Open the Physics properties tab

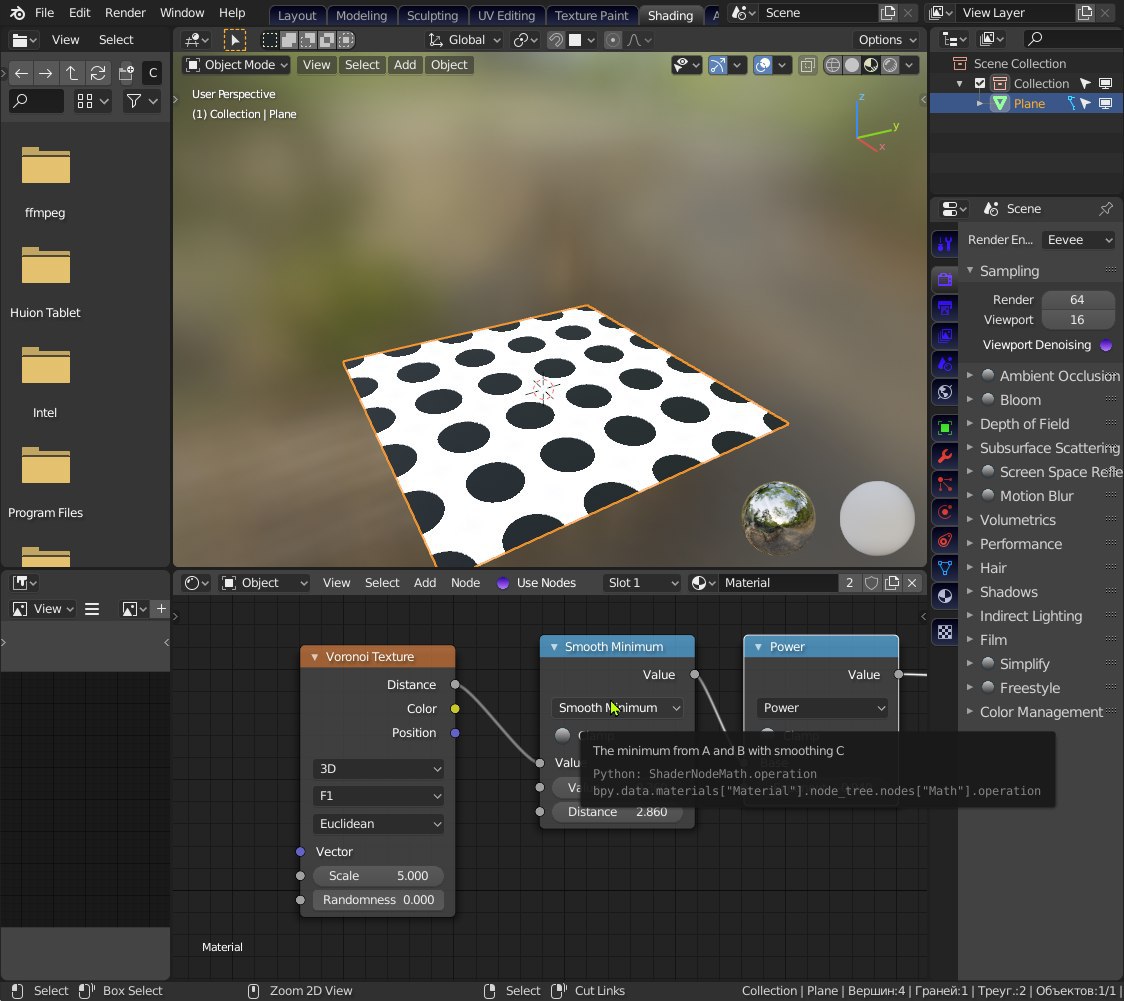[945, 512]
